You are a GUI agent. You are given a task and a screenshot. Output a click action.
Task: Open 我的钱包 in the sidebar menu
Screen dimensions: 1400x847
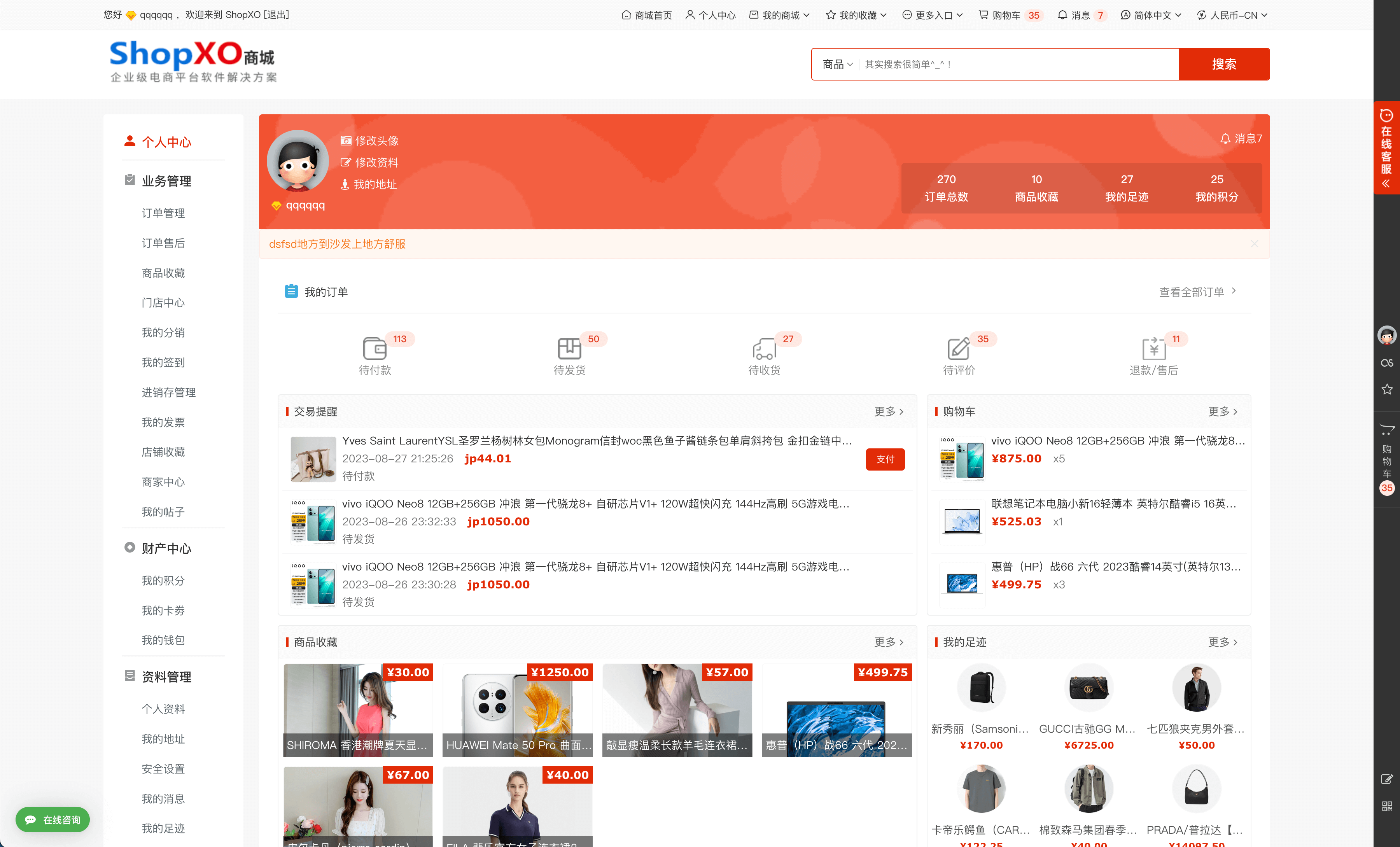pyautogui.click(x=163, y=640)
